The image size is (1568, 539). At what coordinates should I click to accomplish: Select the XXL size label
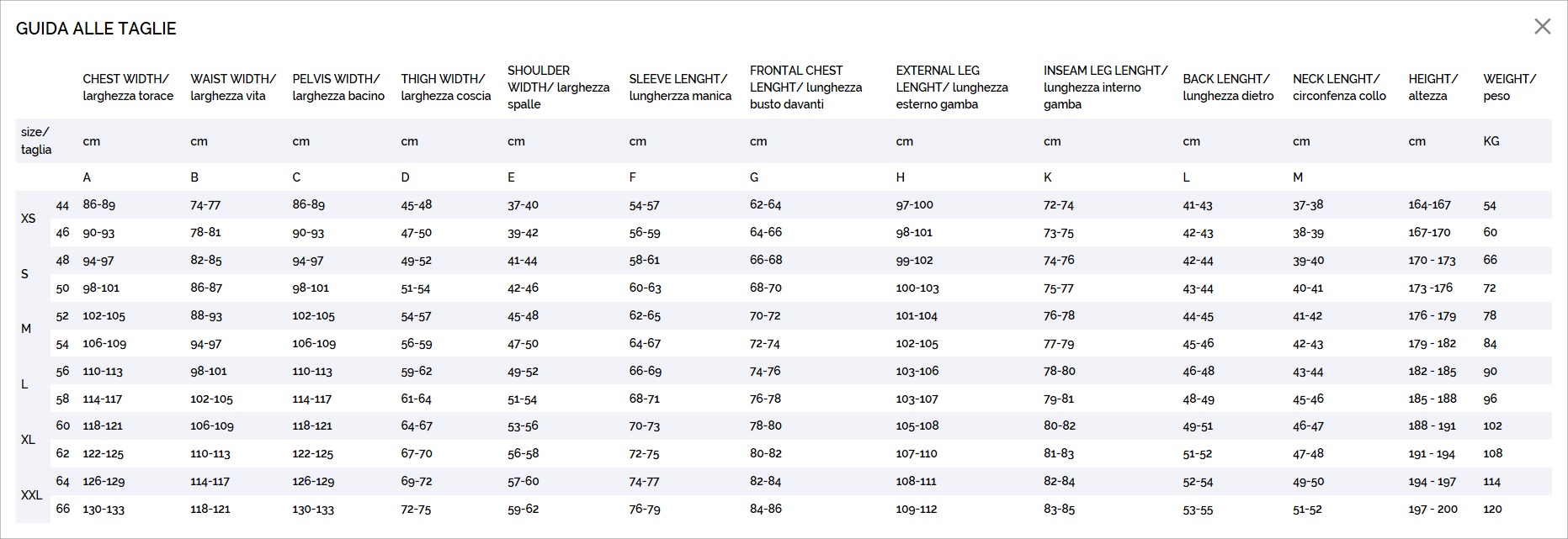pyautogui.click(x=31, y=495)
